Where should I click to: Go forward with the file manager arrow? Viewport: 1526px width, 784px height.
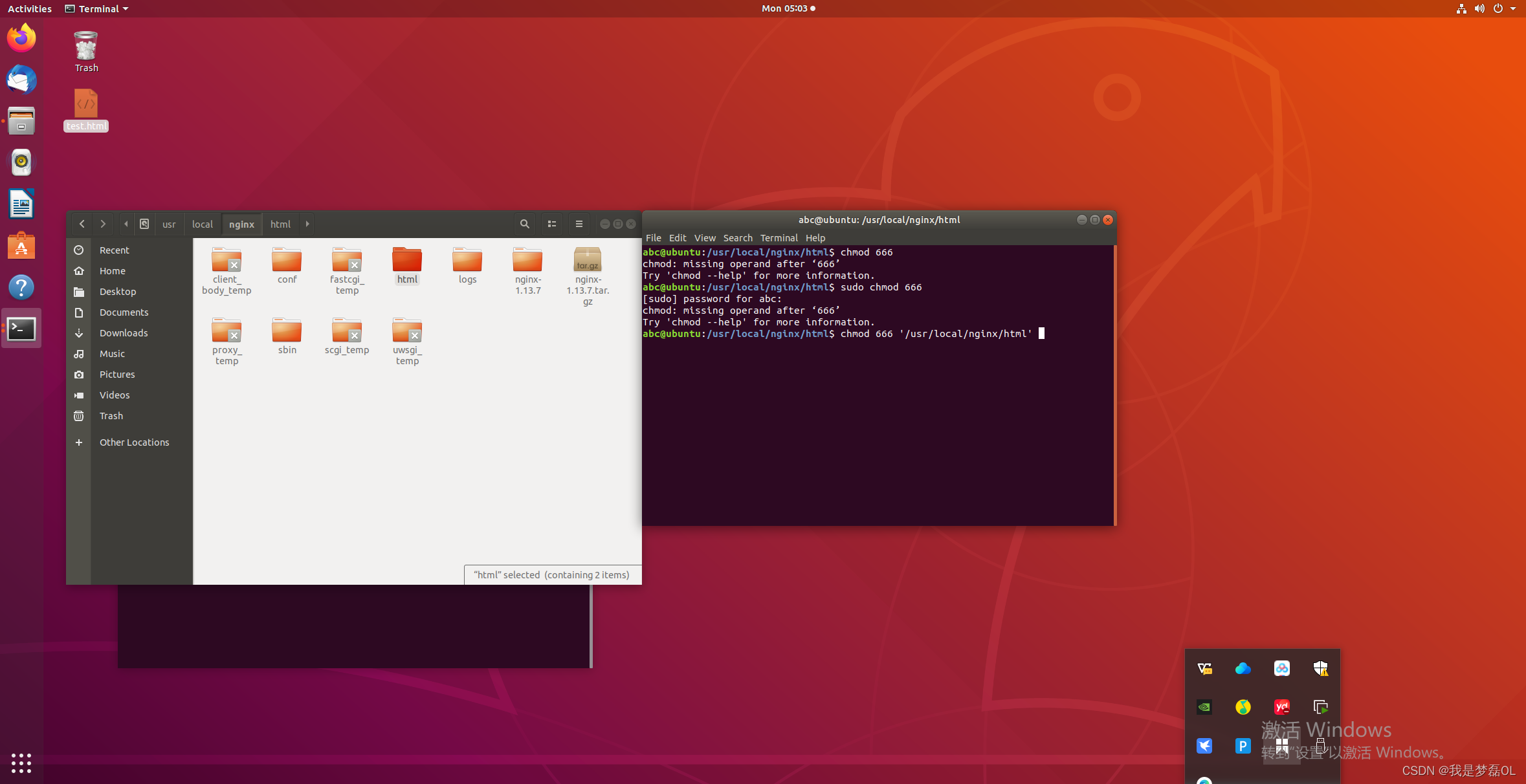pyautogui.click(x=103, y=224)
